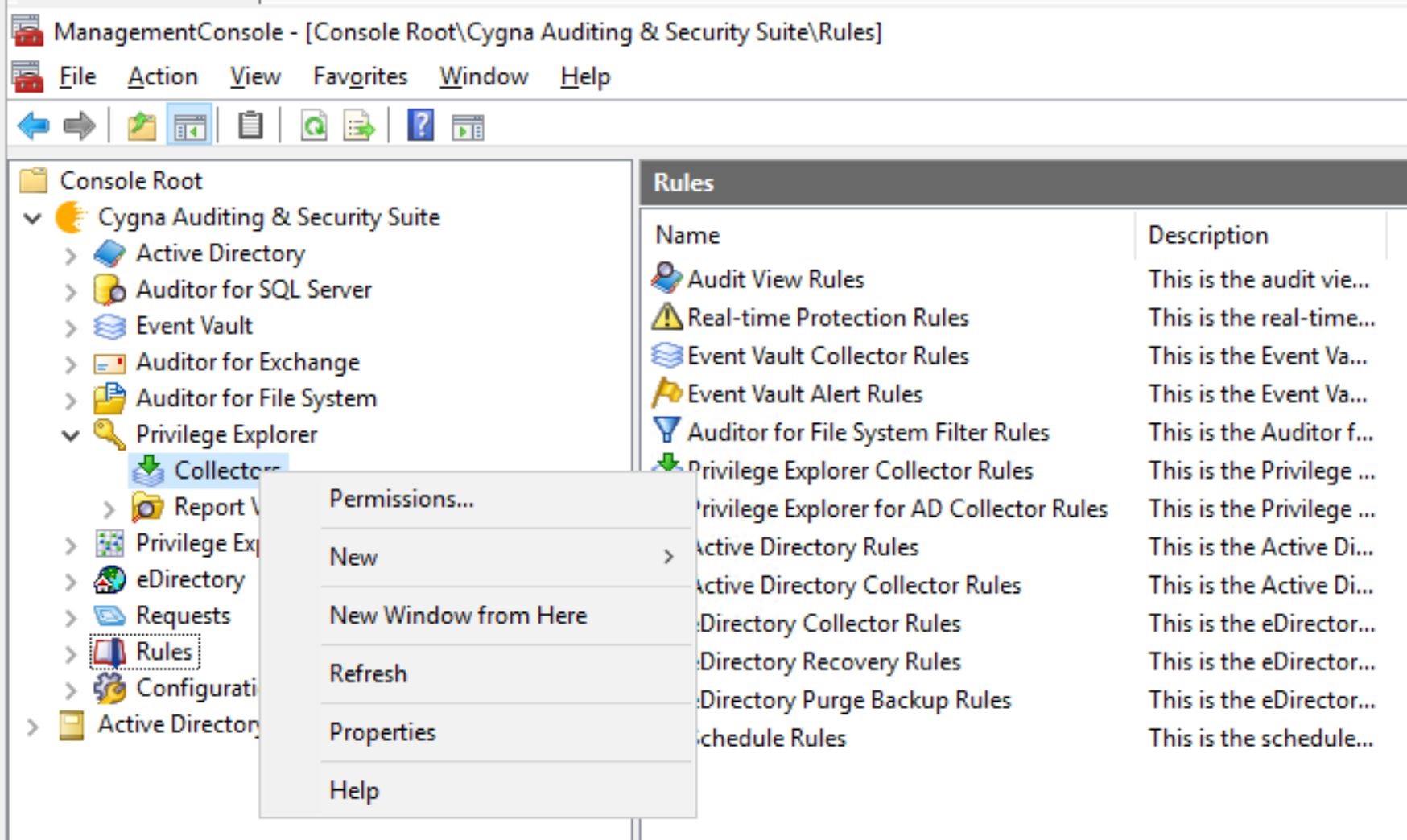Expand the Event Vault tree node
The image size is (1407, 840).
pyautogui.click(x=71, y=327)
